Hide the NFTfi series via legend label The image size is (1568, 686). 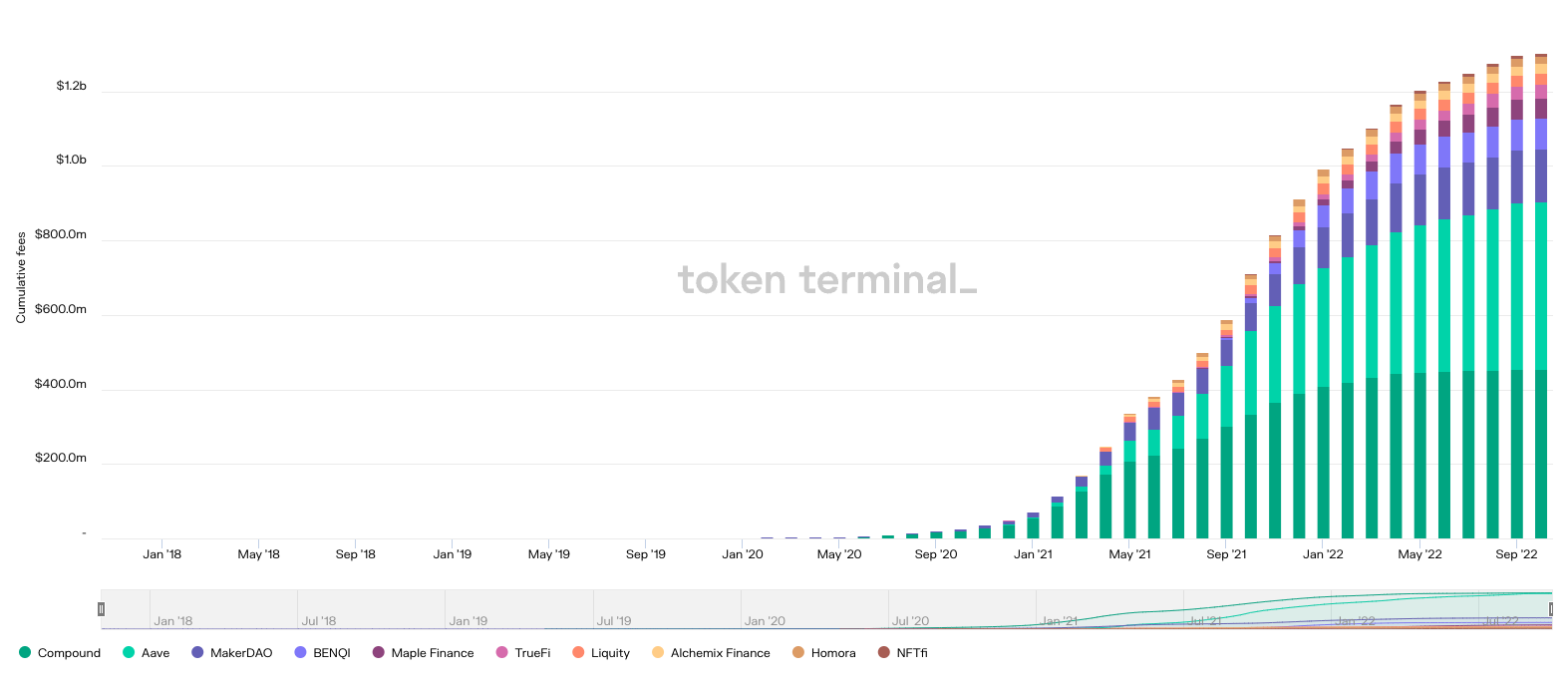[x=911, y=653]
